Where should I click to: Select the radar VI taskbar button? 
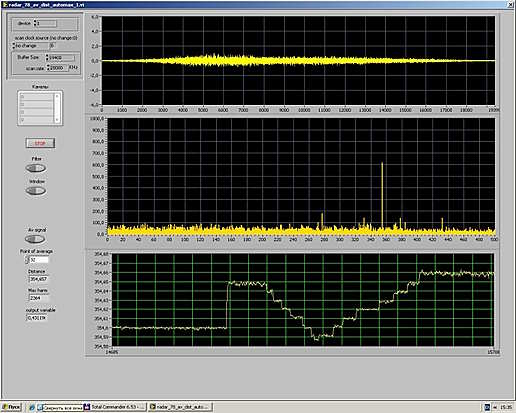point(180,407)
